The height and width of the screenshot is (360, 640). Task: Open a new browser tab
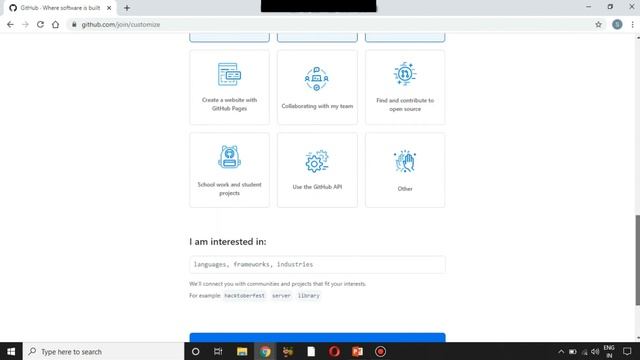pyautogui.click(x=127, y=8)
